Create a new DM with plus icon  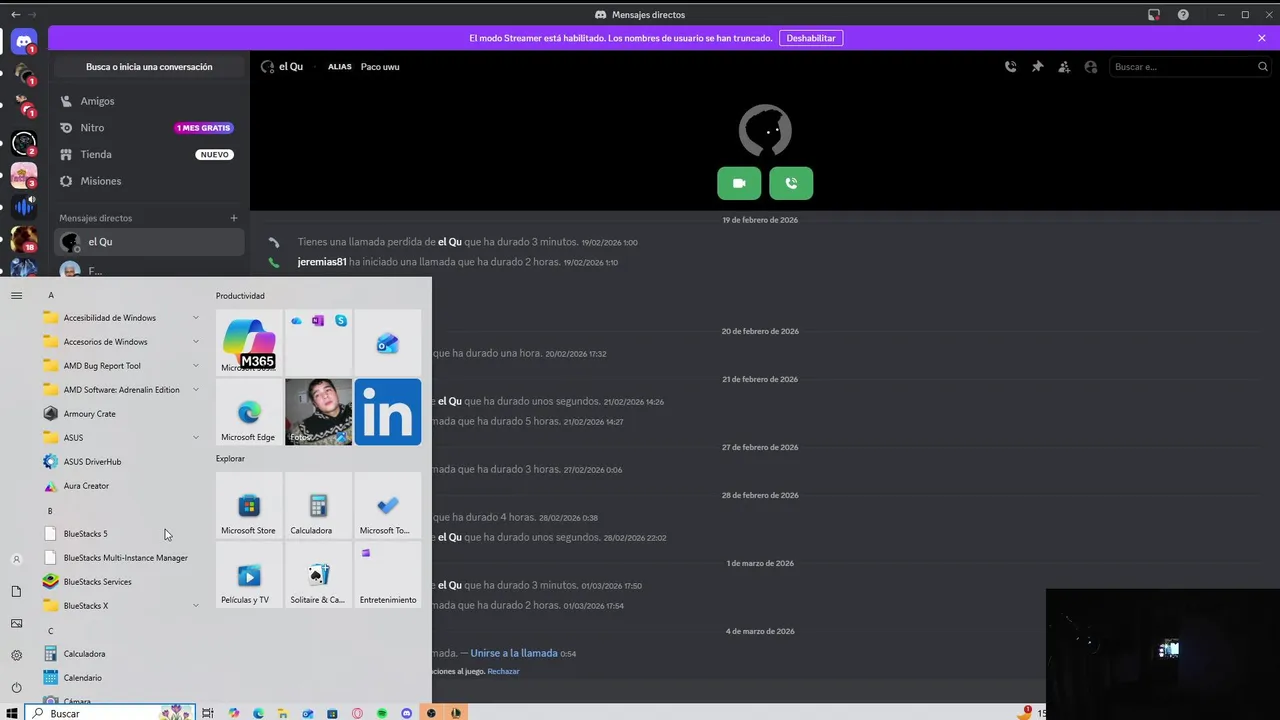click(234, 218)
